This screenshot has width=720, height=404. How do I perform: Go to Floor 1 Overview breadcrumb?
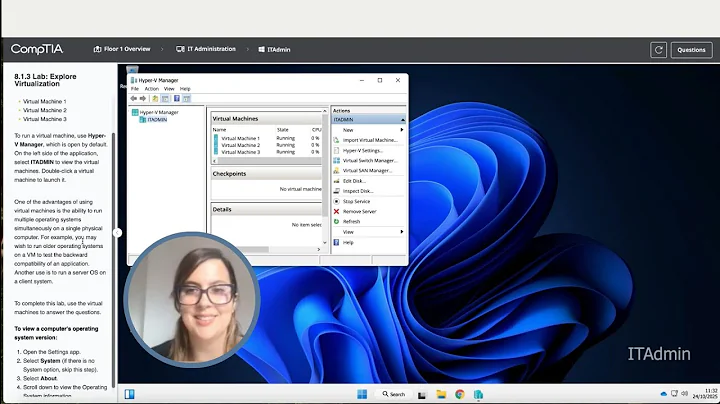122,49
